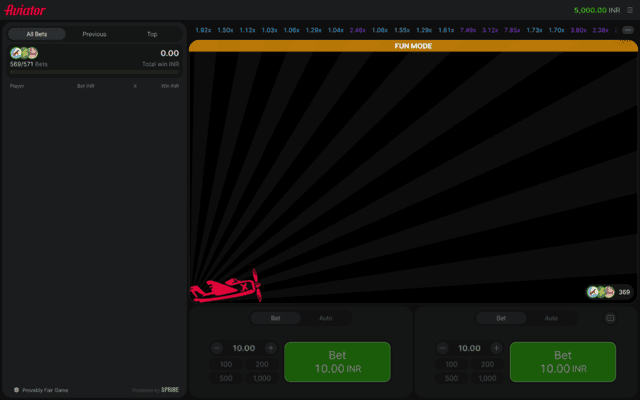
Task: Decrease the first panel bet amount
Action: tap(217, 348)
